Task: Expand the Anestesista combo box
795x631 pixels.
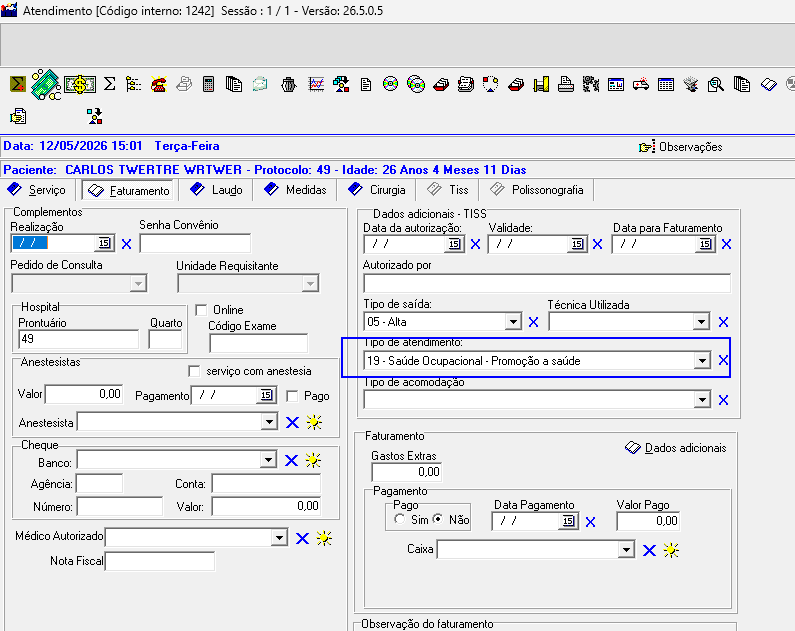Action: pyautogui.click(x=269, y=422)
